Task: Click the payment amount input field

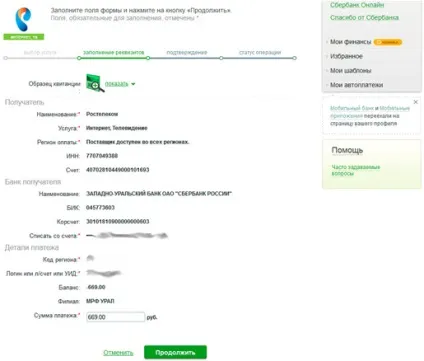Action: pos(115,317)
